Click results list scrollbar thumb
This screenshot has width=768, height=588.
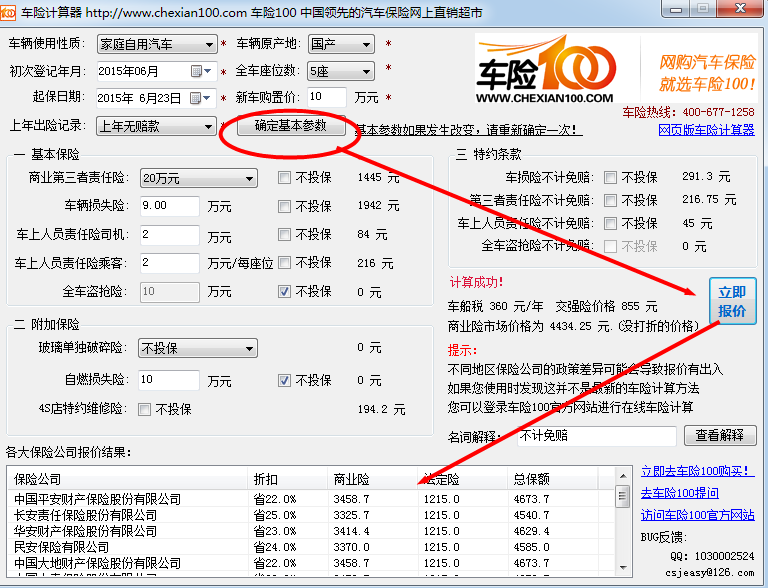click(x=623, y=496)
